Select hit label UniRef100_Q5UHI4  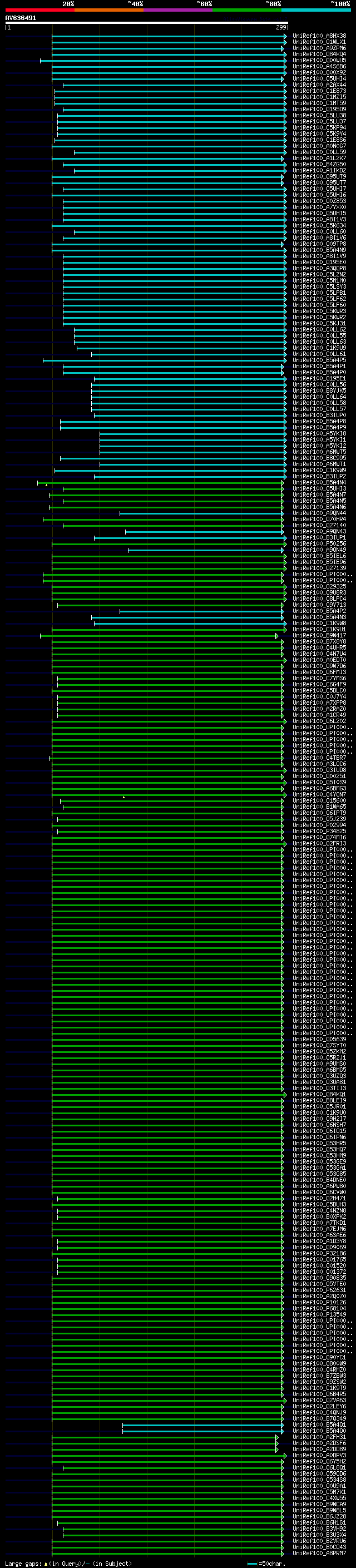pos(319,78)
